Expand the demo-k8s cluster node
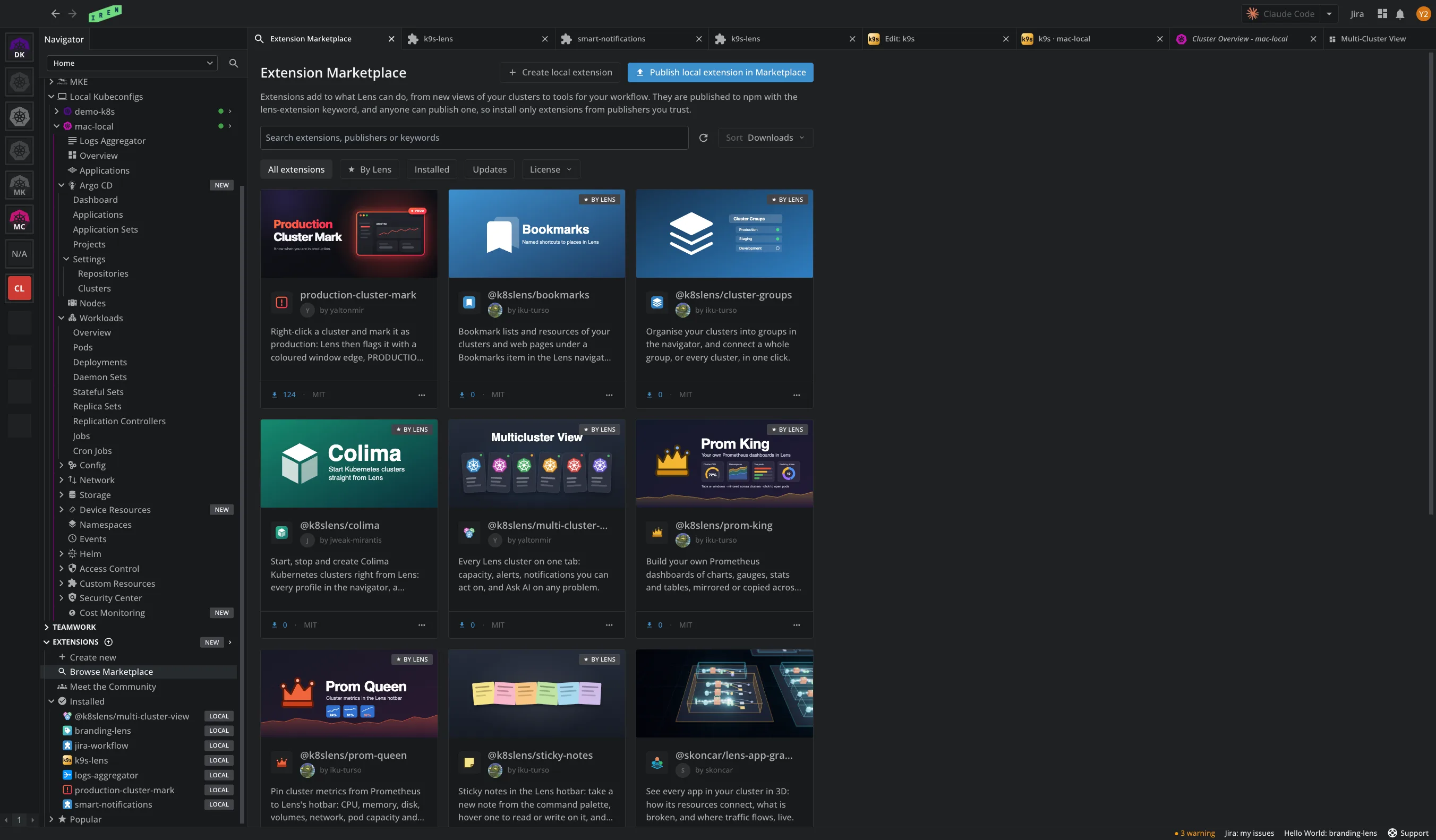The image size is (1436, 840). click(x=56, y=112)
